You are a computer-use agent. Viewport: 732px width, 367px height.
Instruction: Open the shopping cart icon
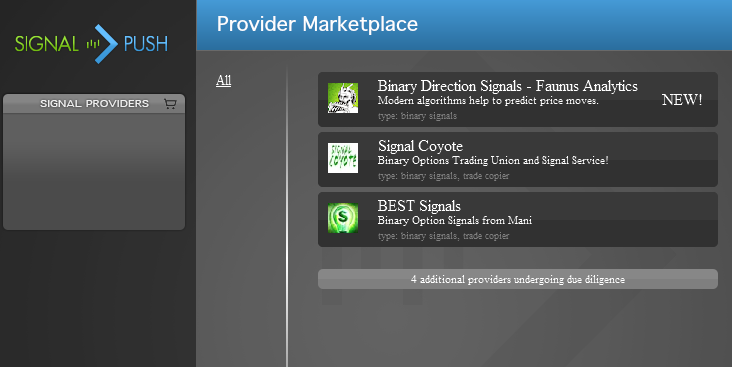tap(170, 104)
